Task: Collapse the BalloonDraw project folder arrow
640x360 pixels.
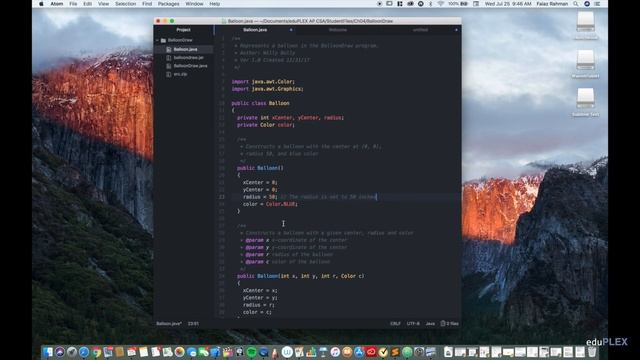Action: [x=158, y=40]
